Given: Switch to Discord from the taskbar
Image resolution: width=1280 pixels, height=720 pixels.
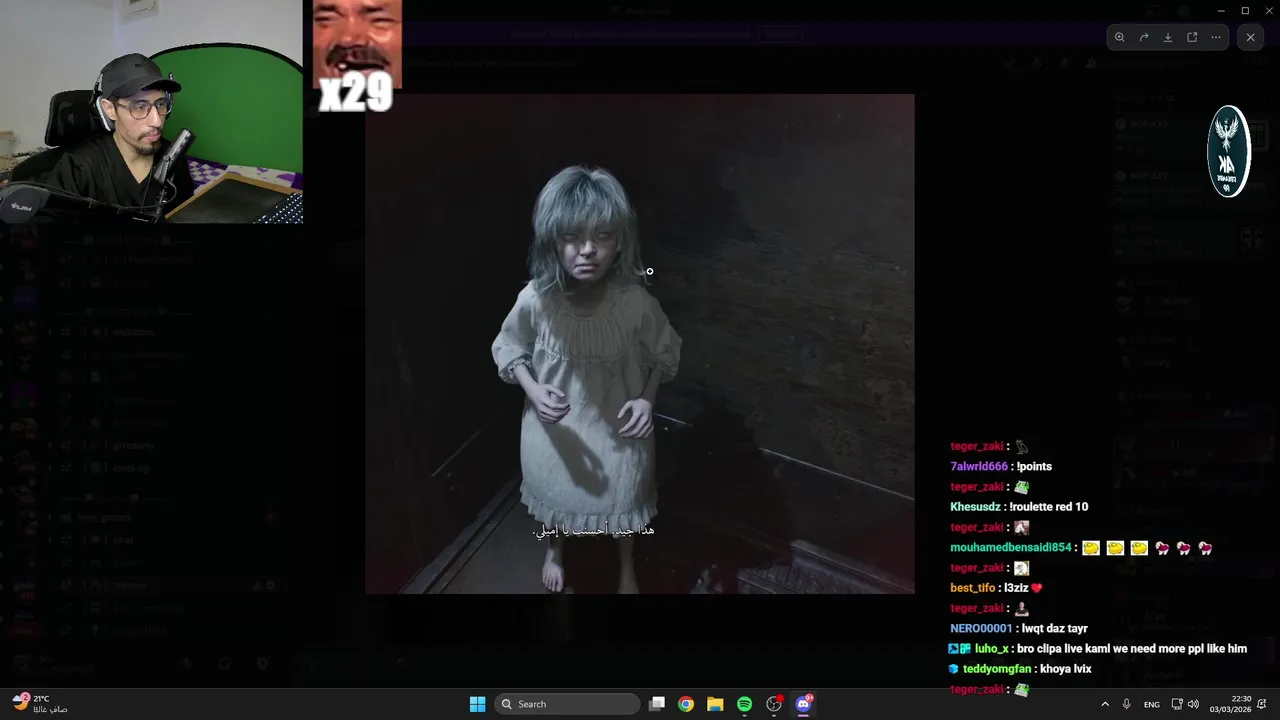Looking at the screenshot, I should 803,704.
